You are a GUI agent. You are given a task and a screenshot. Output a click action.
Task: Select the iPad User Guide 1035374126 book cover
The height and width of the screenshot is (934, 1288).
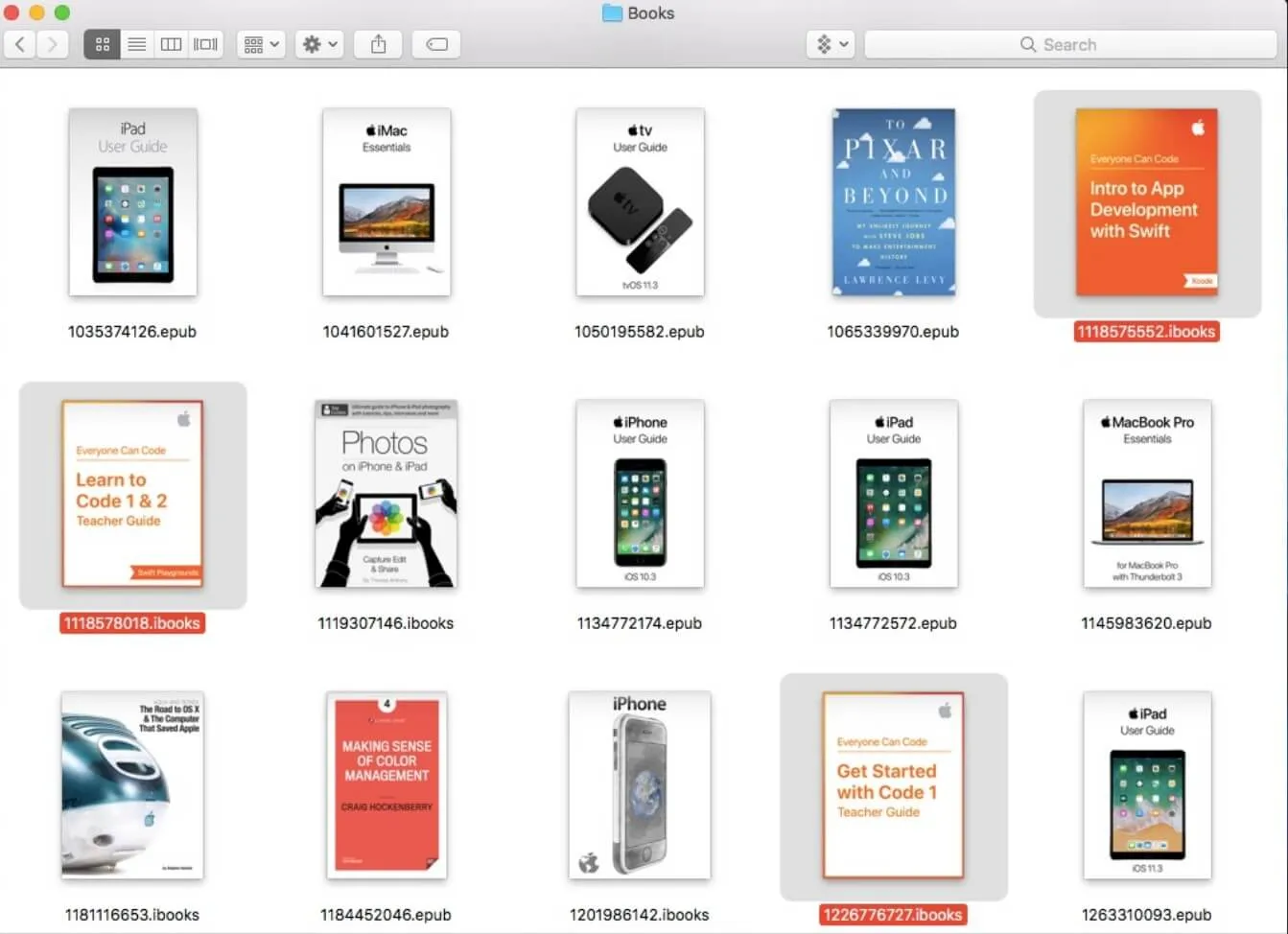tap(133, 202)
